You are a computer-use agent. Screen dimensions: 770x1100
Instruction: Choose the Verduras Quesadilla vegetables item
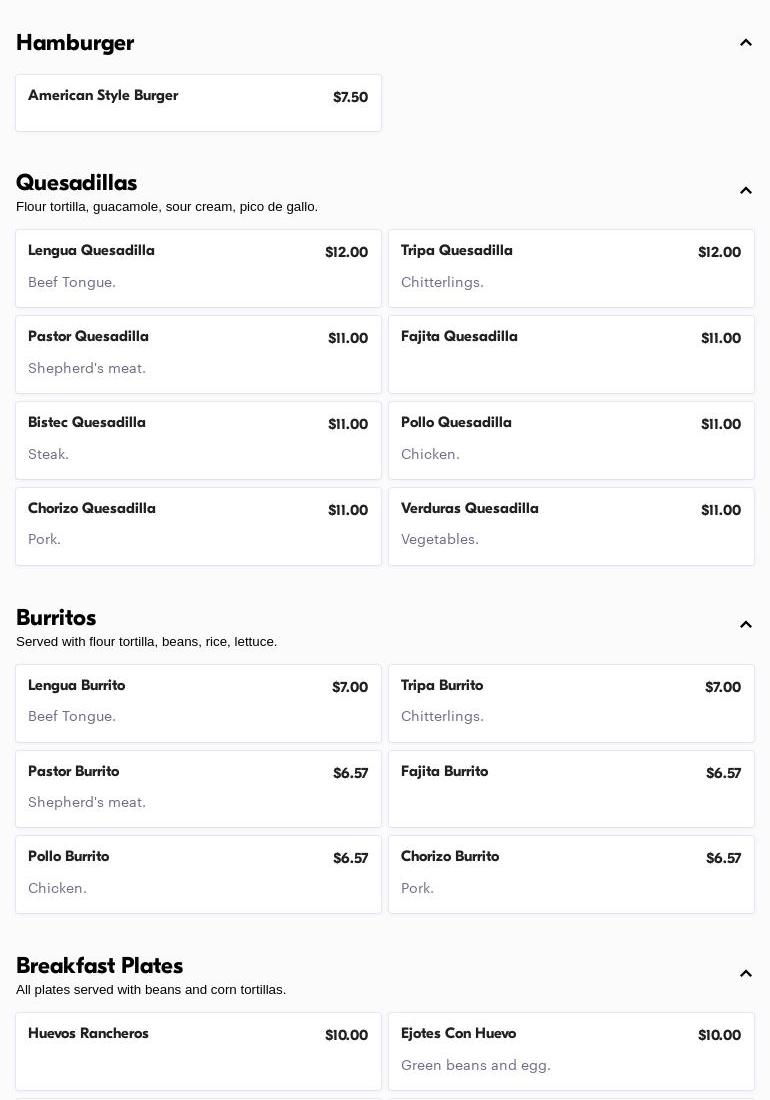click(571, 526)
